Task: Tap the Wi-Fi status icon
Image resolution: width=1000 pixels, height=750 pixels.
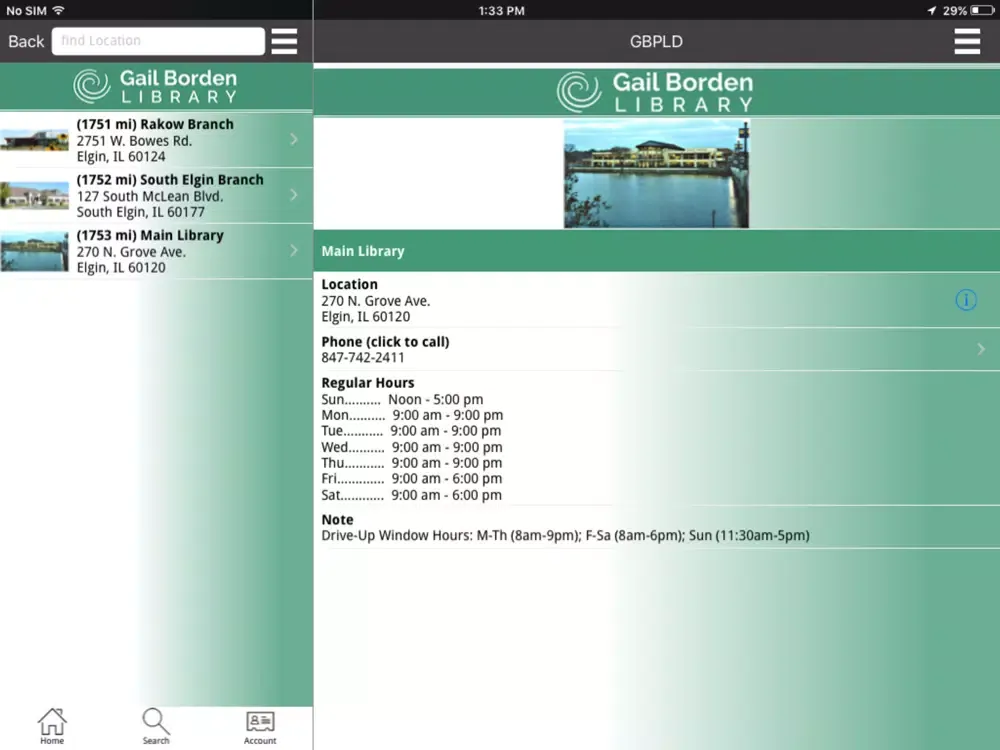Action: coord(59,10)
